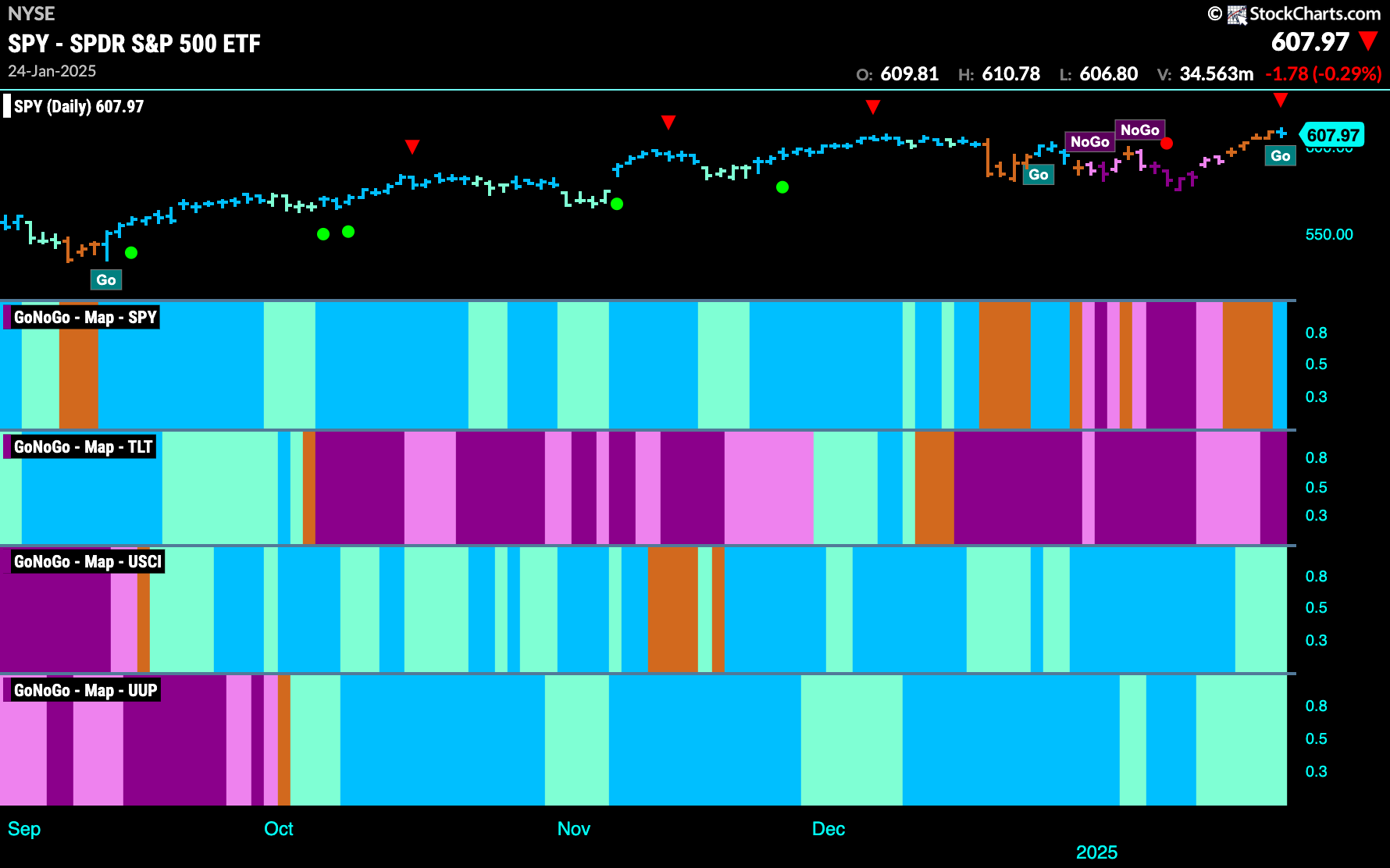
Task: Click the red triangle above December high
Action: 873,106
